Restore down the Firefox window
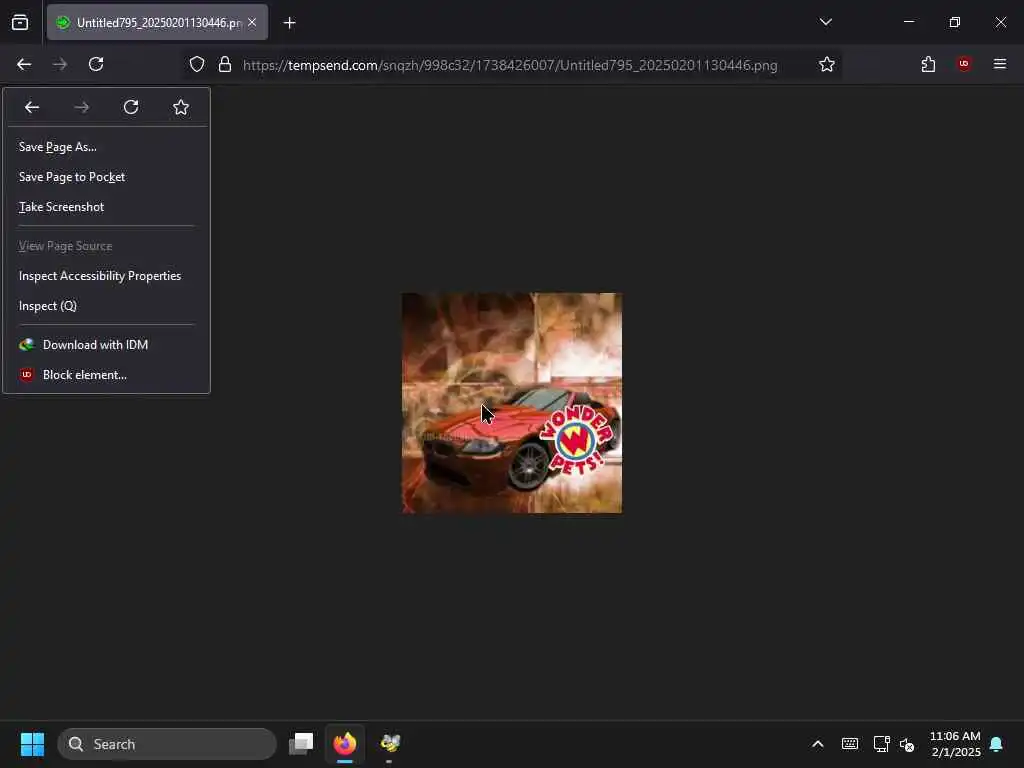The height and width of the screenshot is (768, 1024). (955, 22)
